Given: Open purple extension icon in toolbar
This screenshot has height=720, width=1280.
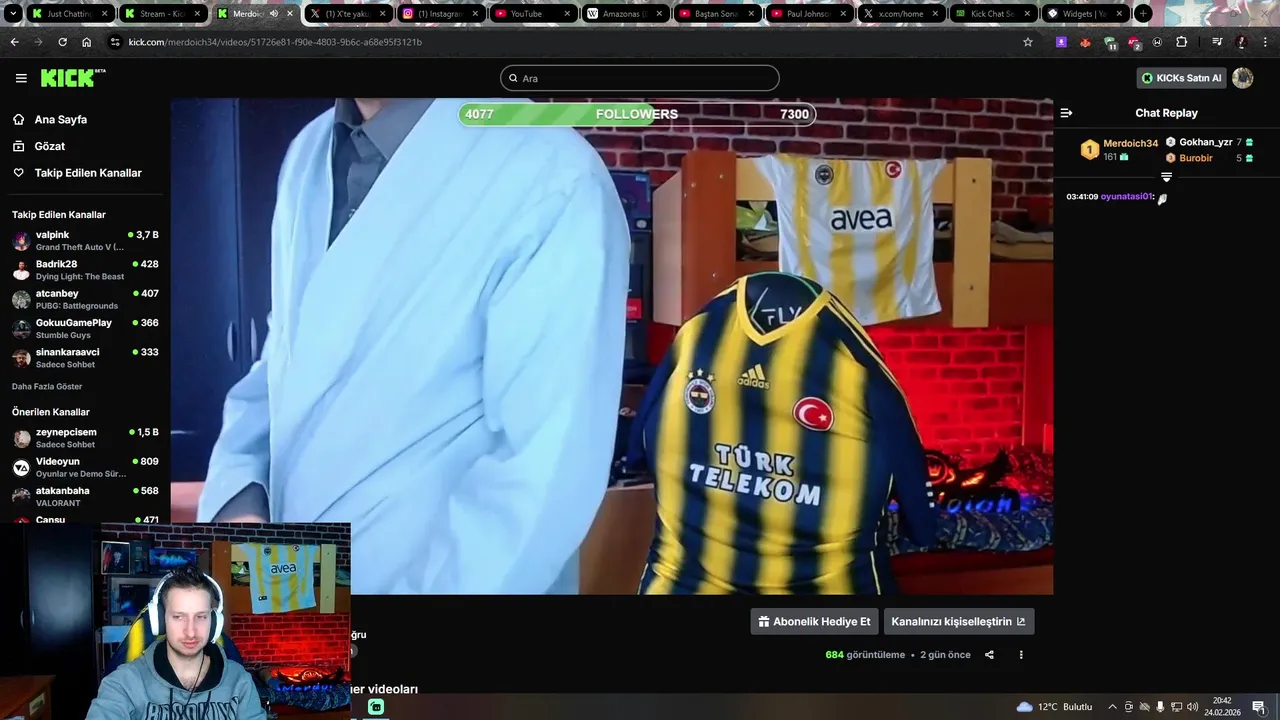Looking at the screenshot, I should (1061, 42).
